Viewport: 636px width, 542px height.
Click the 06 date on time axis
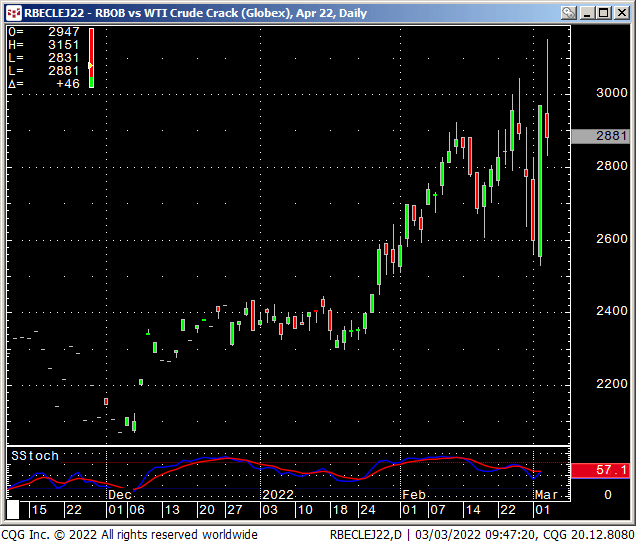[x=137, y=510]
